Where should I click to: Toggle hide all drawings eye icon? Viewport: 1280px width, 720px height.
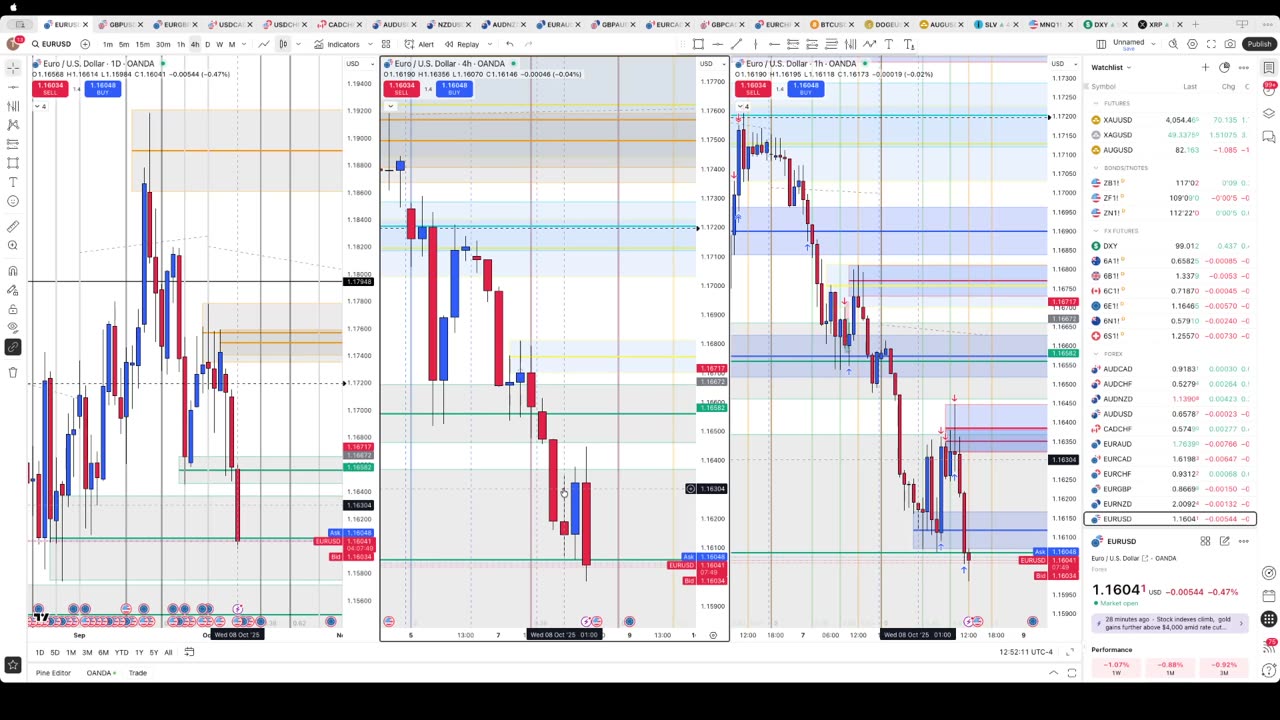tap(13, 328)
